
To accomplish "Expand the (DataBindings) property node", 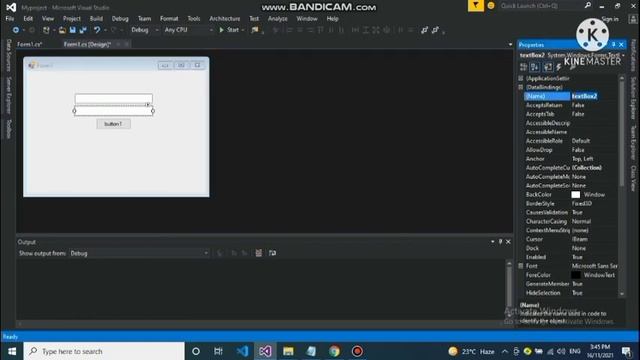I will tap(521, 87).
